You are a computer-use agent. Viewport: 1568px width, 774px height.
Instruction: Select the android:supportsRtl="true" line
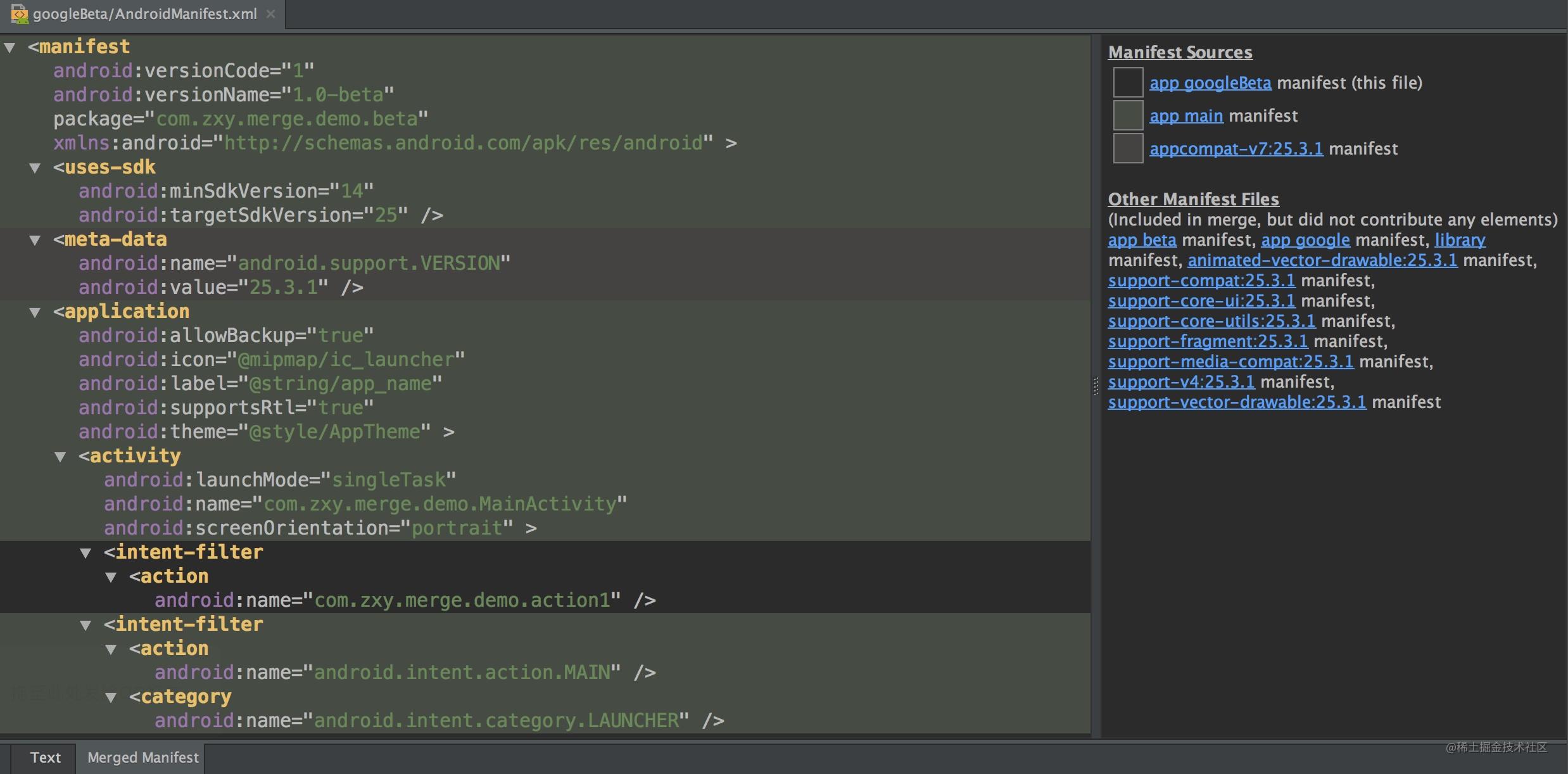226,408
